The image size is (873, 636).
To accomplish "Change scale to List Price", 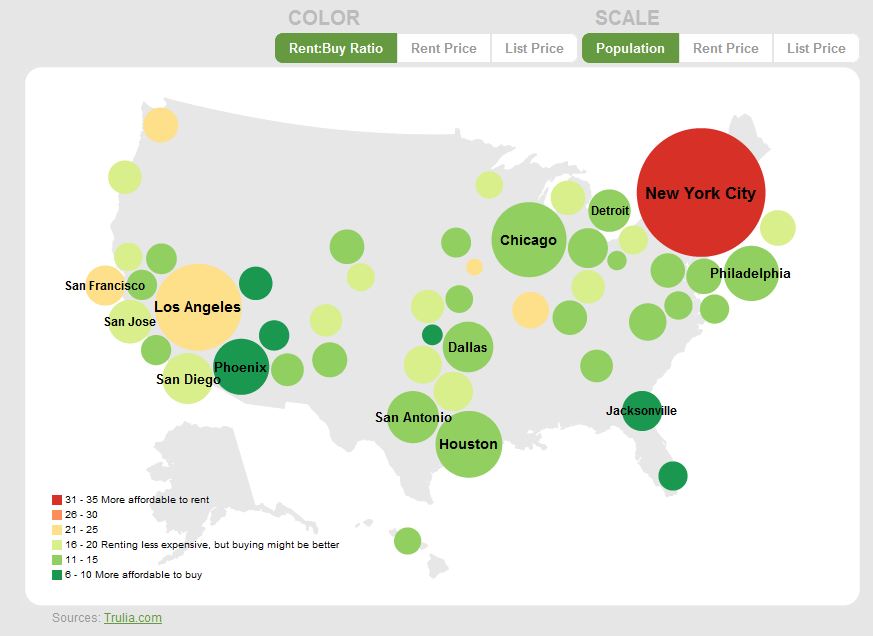I will [x=815, y=48].
